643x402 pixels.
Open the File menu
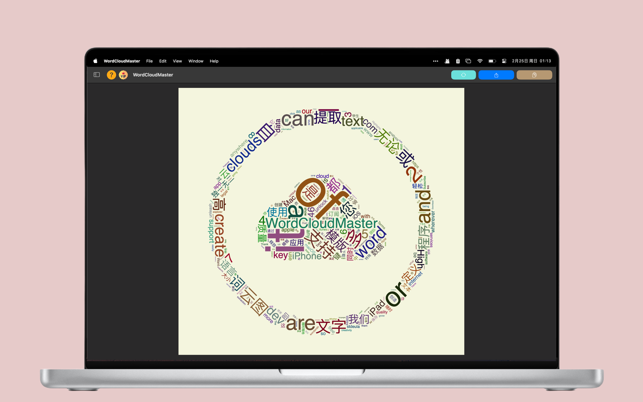[x=149, y=61]
